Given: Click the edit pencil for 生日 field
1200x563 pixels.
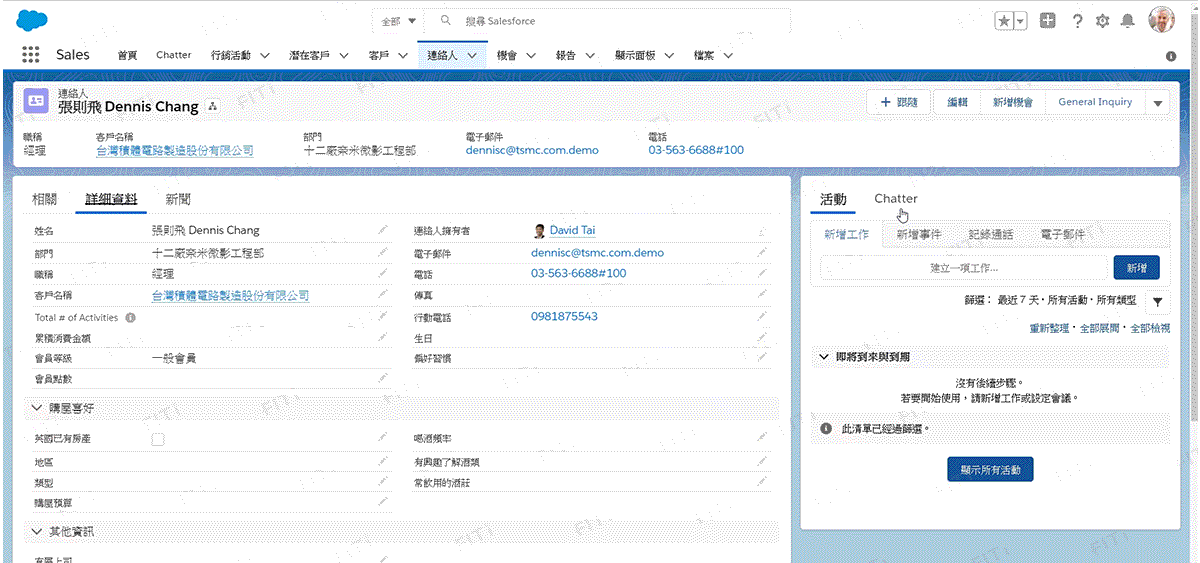Looking at the screenshot, I should (x=762, y=337).
